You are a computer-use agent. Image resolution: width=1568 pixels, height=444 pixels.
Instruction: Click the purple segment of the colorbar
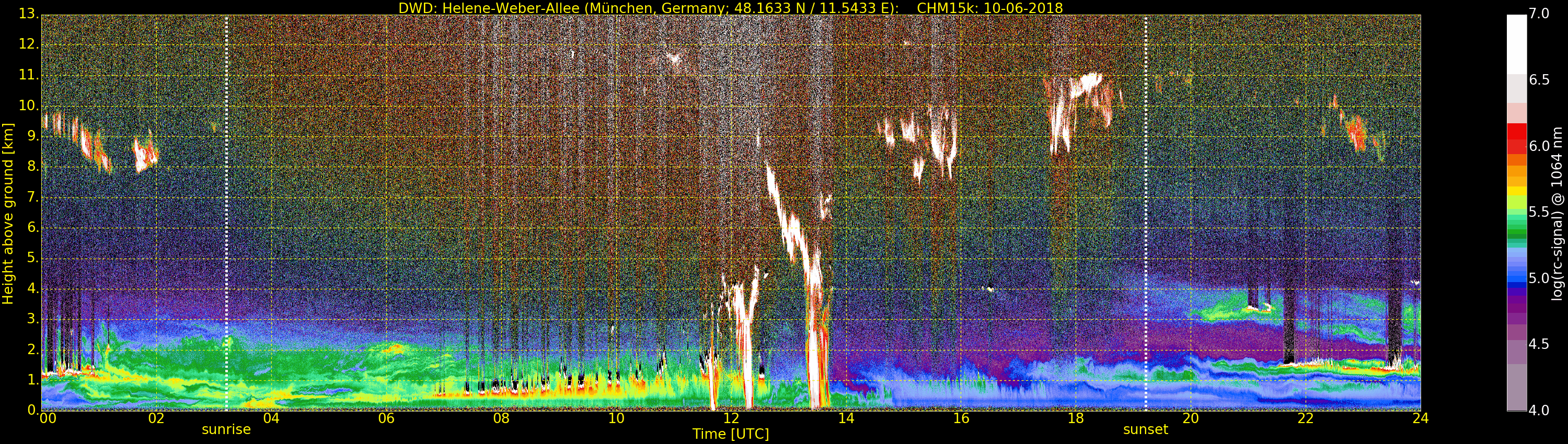pos(1516,307)
